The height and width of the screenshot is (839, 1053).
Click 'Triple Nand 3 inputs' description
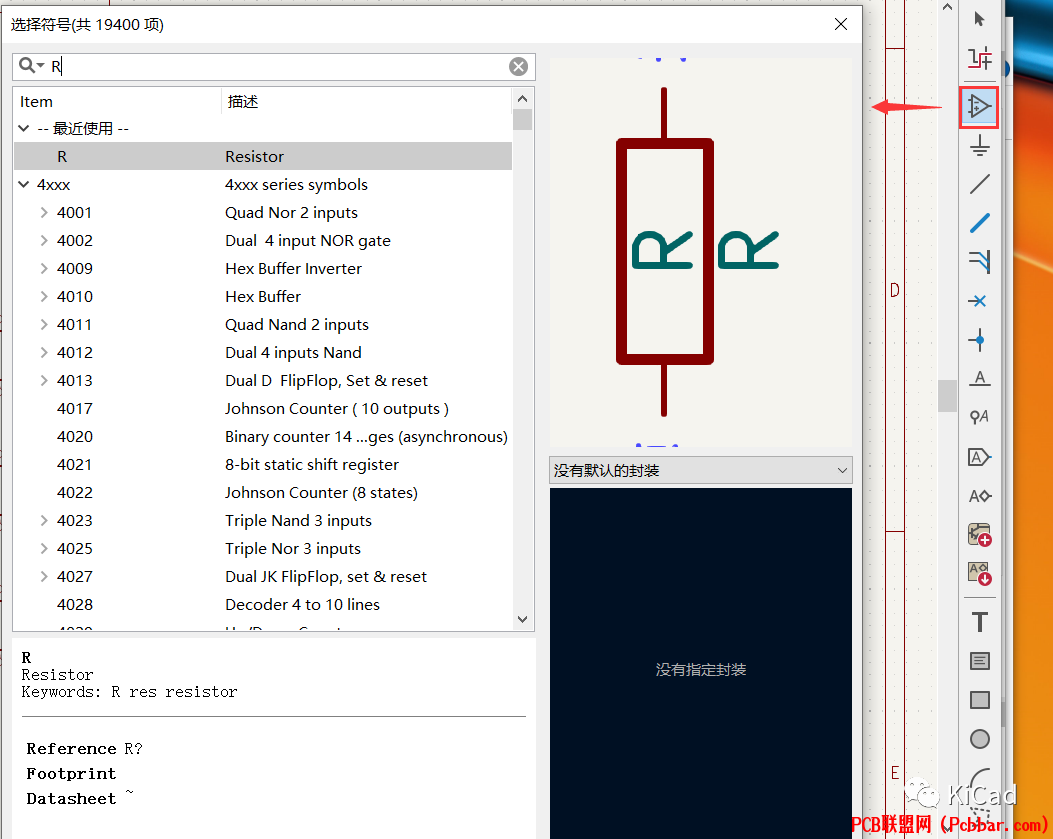[298, 521]
